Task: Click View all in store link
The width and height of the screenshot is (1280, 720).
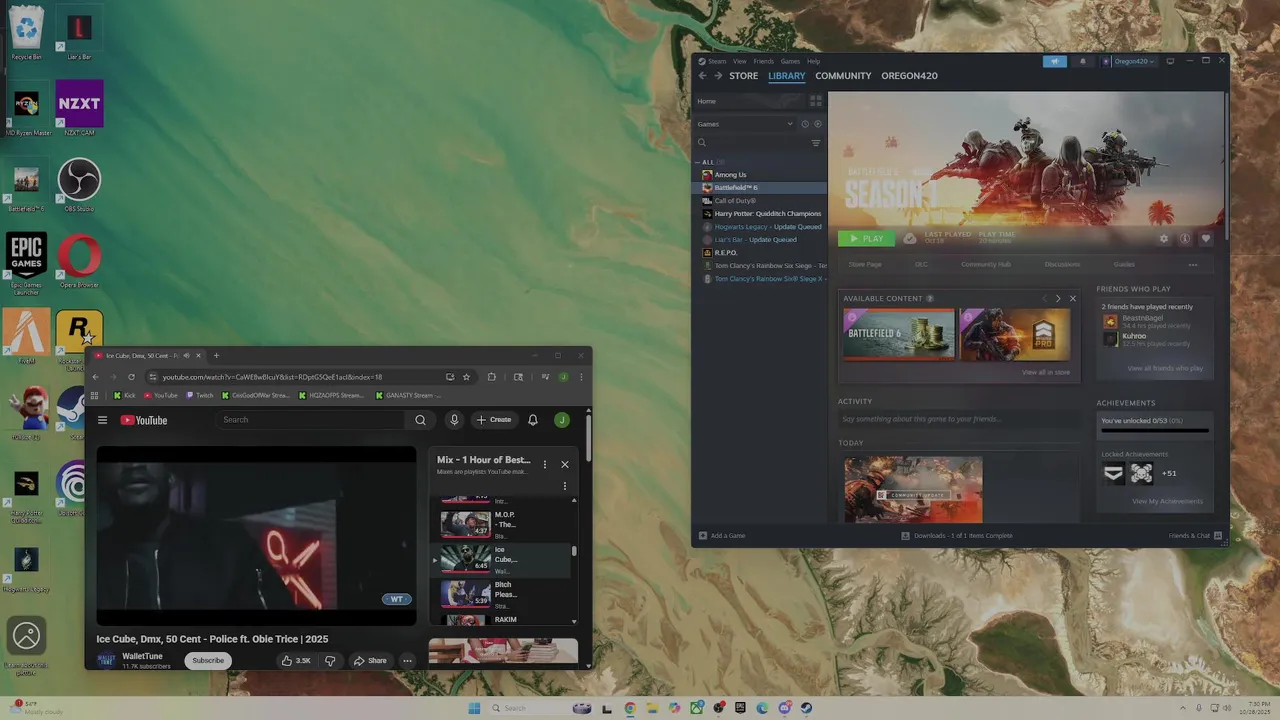Action: 1046,372
